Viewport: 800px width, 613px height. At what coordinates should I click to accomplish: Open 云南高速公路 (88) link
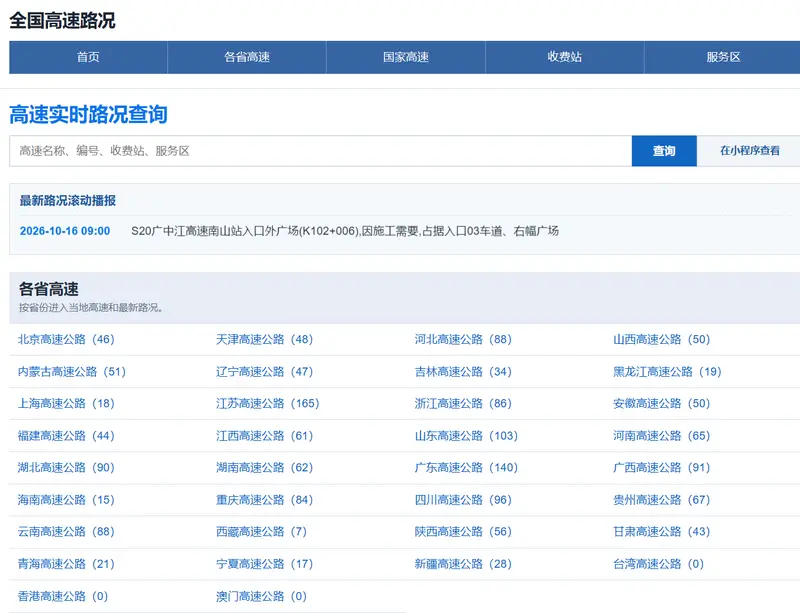[x=66, y=532]
